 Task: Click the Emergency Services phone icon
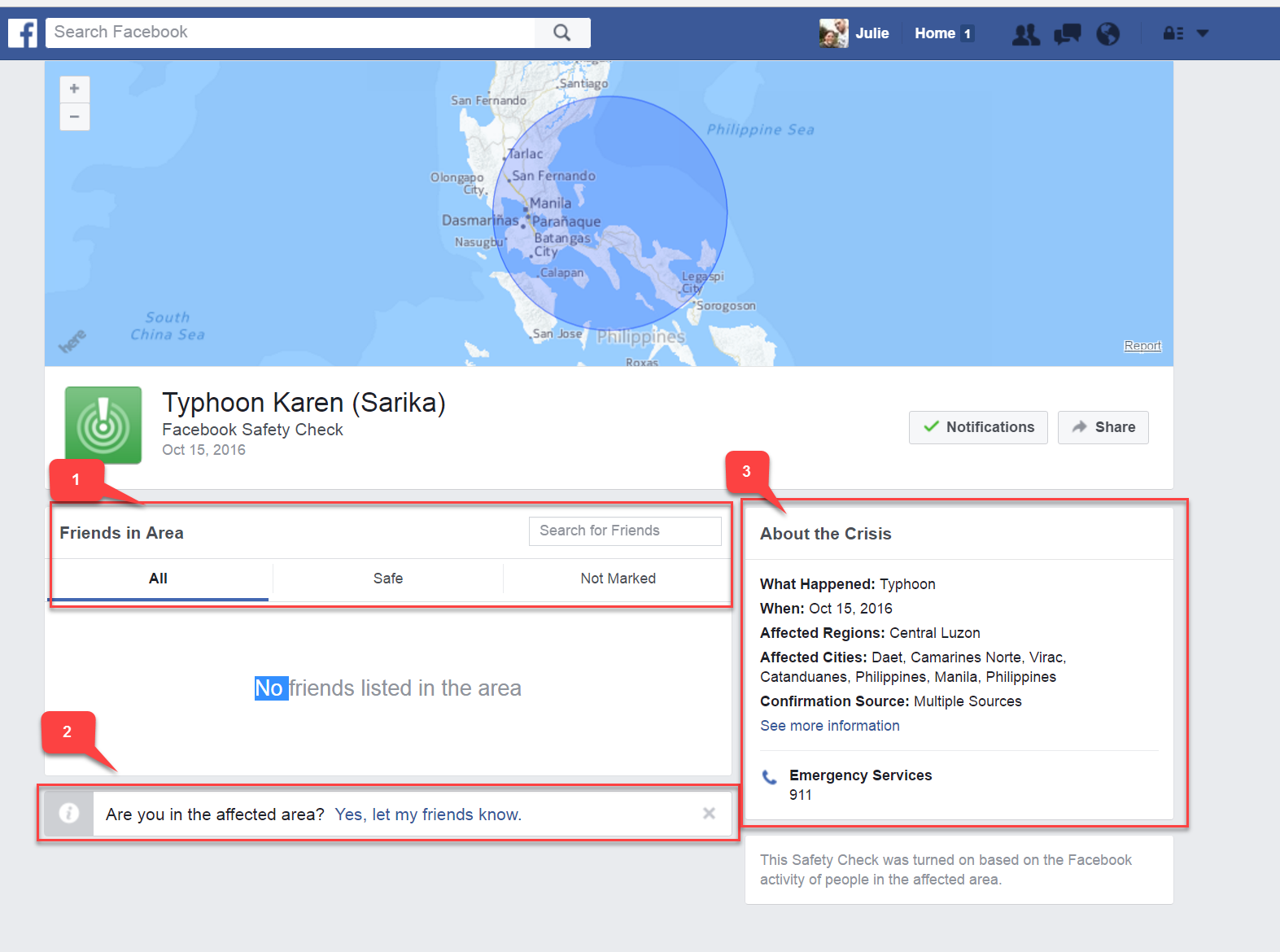(x=769, y=777)
